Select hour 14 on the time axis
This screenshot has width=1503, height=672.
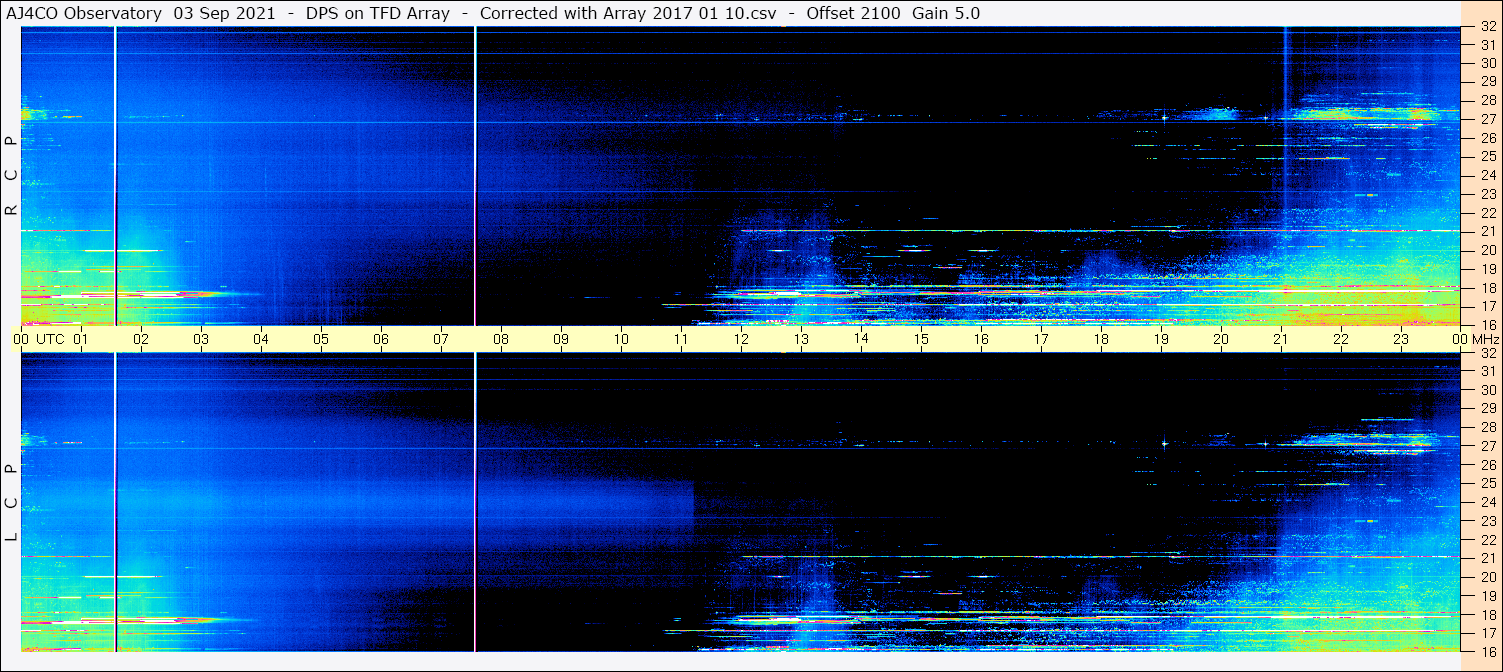[861, 339]
